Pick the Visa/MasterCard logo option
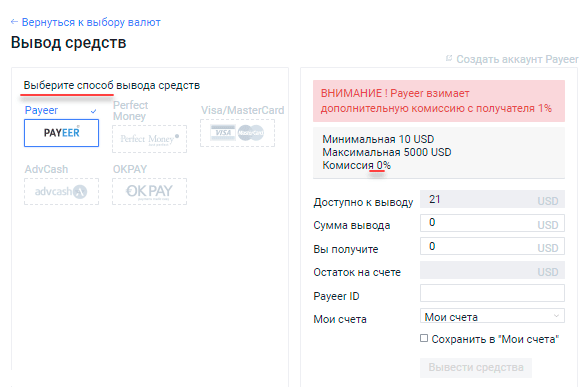588x387 pixels. point(237,133)
